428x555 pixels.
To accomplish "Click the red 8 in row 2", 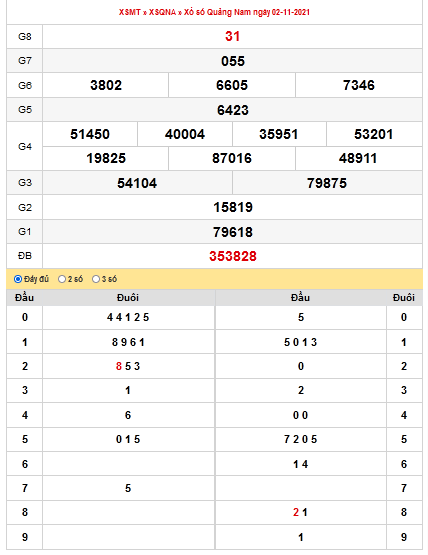I will click(x=119, y=366).
